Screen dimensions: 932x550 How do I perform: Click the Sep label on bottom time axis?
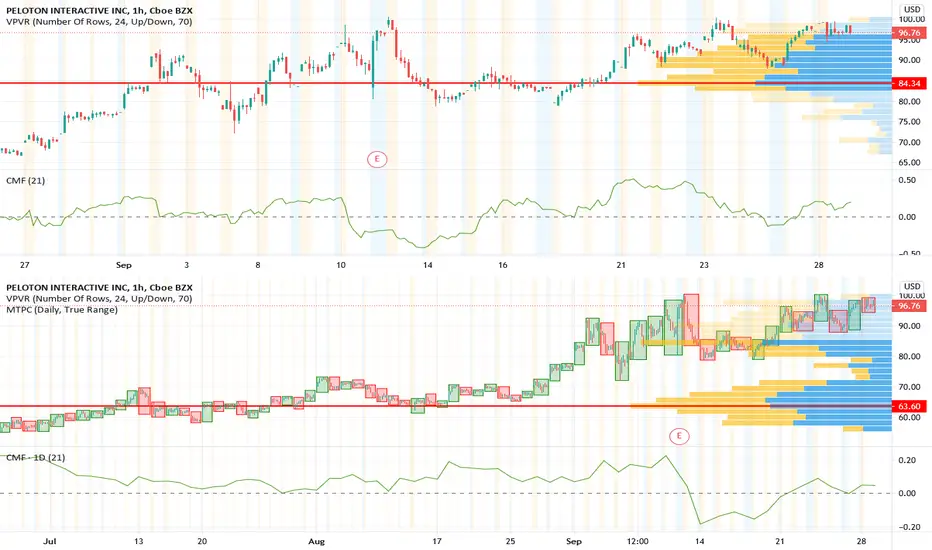tap(574, 542)
